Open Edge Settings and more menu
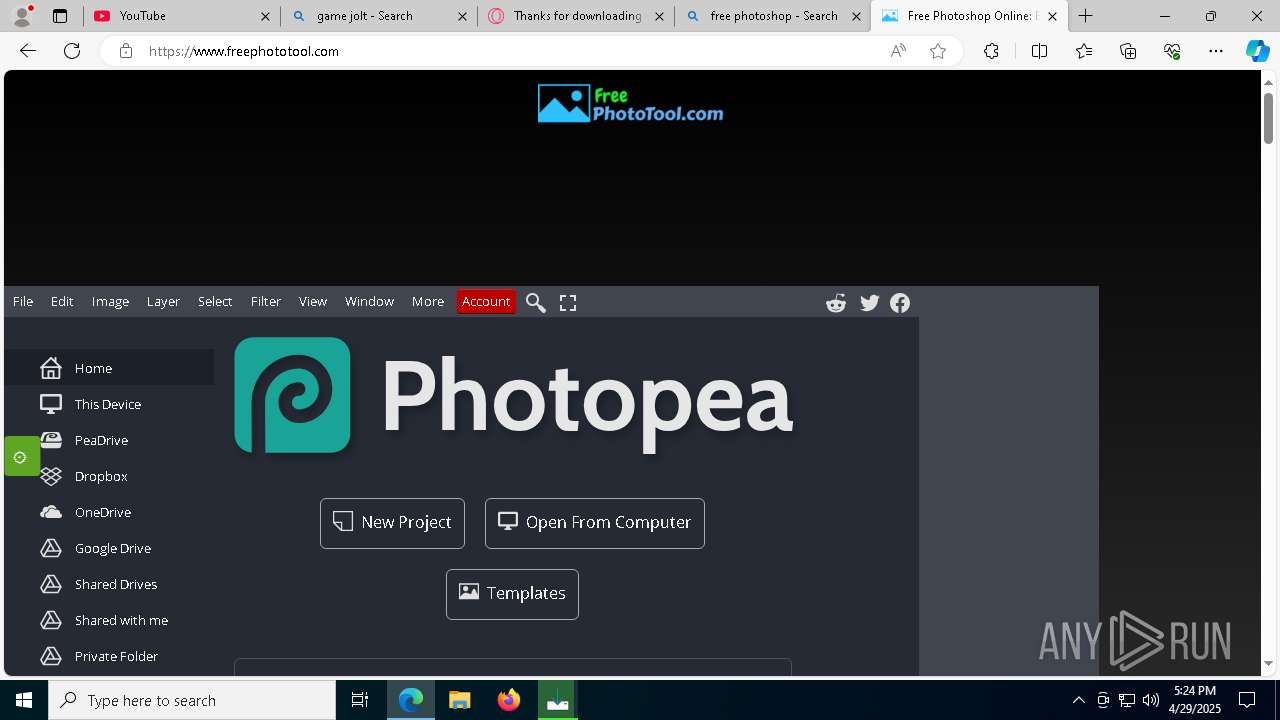This screenshot has width=1280, height=720. click(1216, 51)
